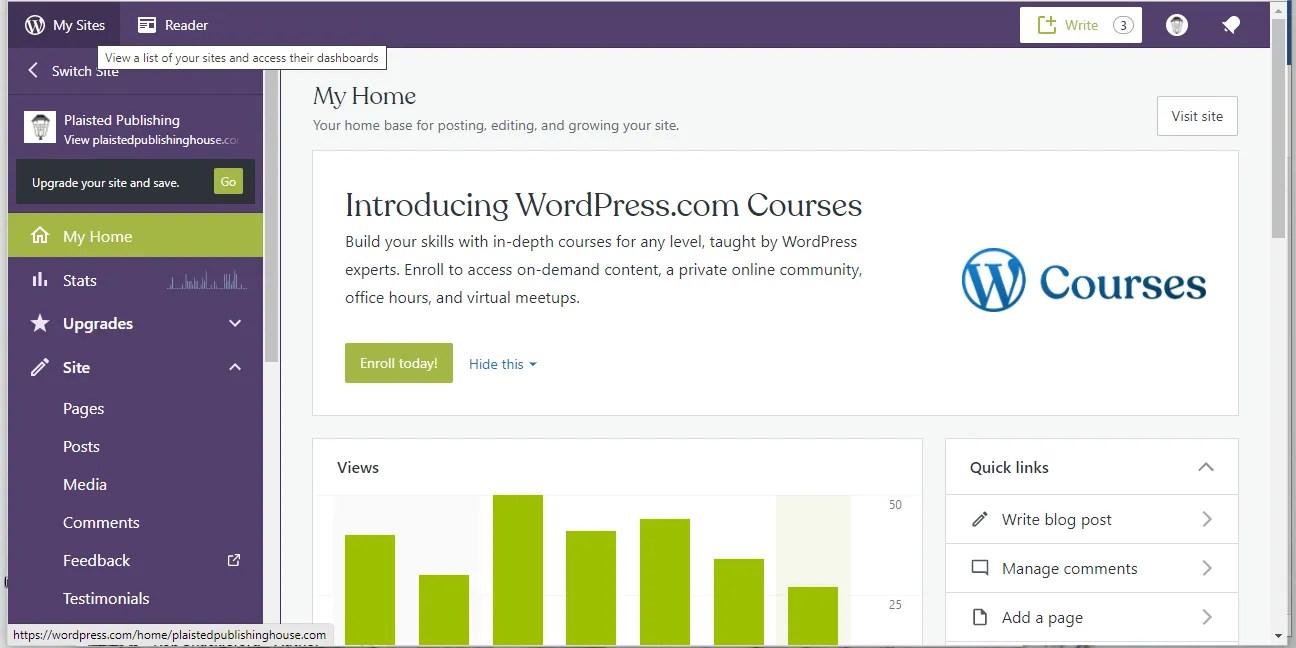Screen dimensions: 1296x648
Task: Open the notifications bell
Action: coord(1231,25)
